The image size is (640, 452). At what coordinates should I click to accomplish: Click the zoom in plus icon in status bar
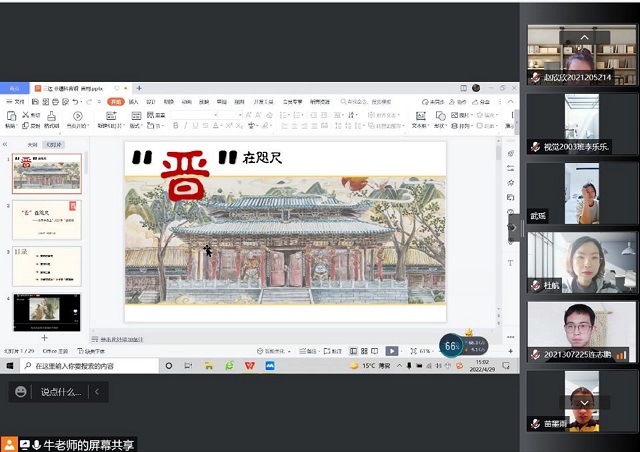(510, 351)
